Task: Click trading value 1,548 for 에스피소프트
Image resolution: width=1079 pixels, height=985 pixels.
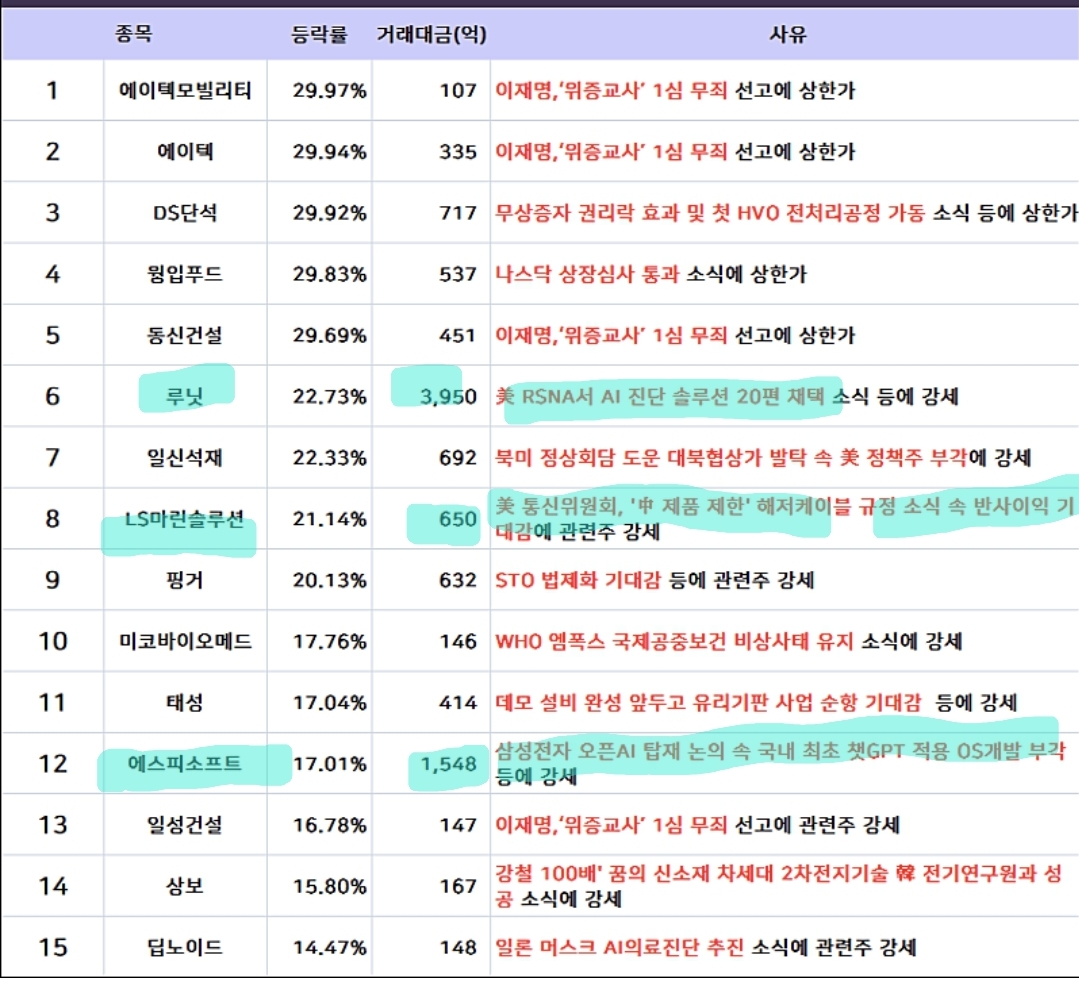Action: click(448, 763)
